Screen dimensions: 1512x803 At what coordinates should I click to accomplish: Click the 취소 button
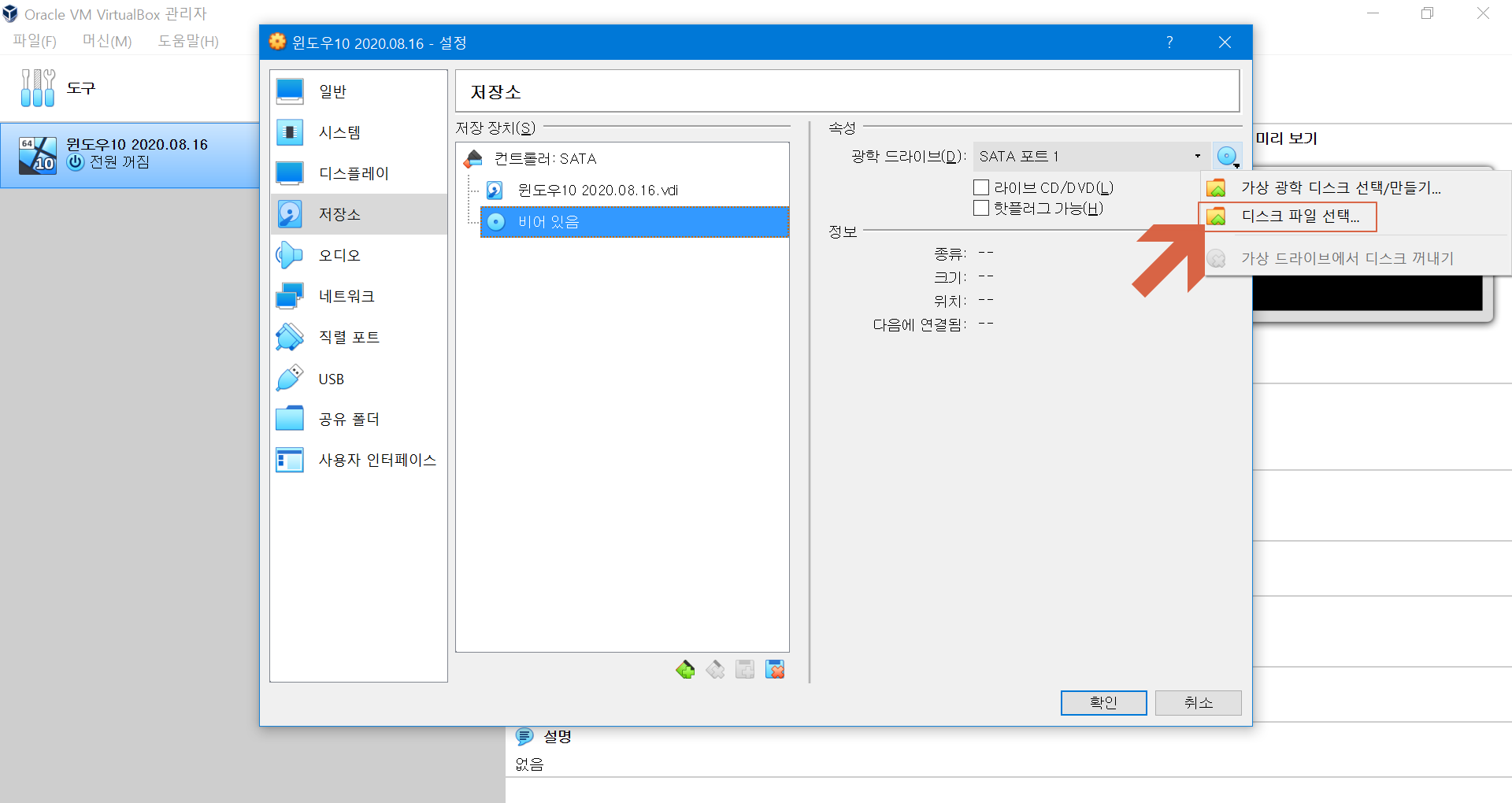(x=1198, y=702)
